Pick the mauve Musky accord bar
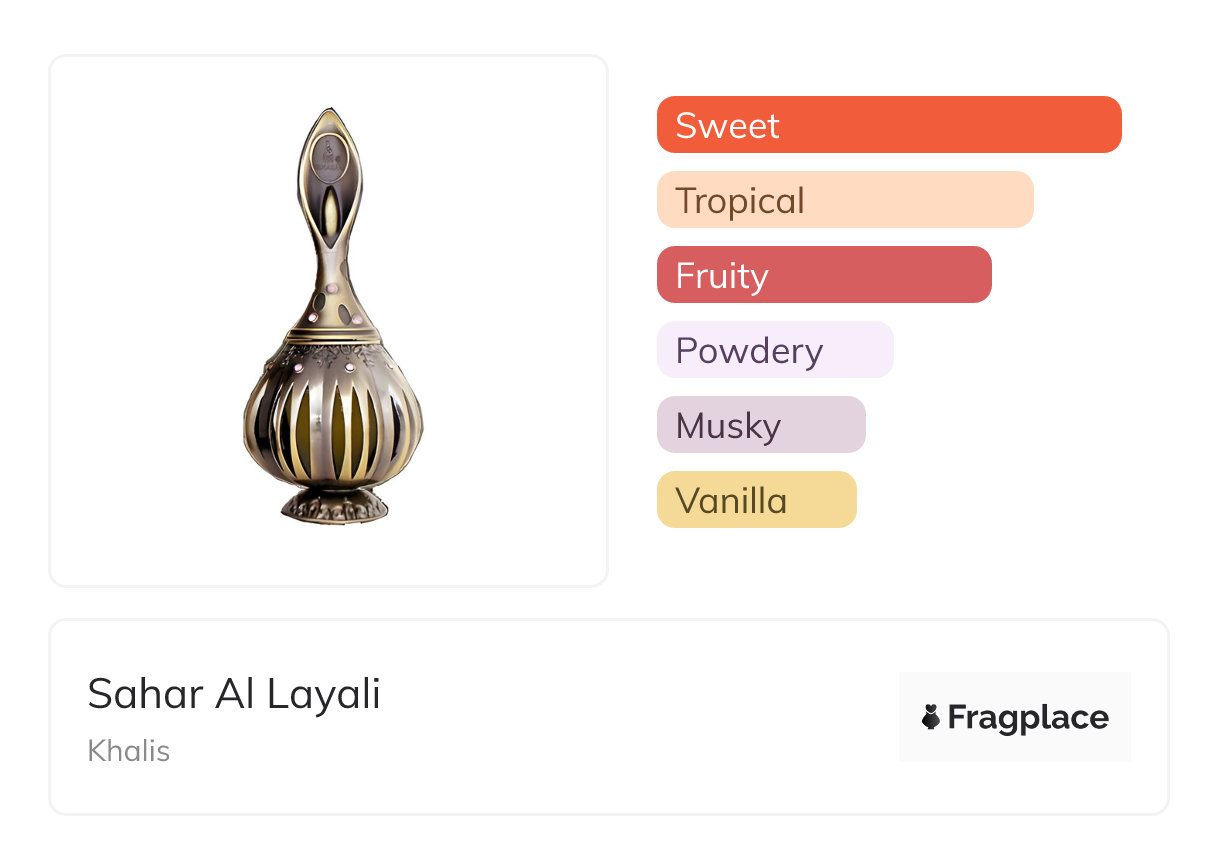Screen dimensions: 1218x864 pos(760,425)
